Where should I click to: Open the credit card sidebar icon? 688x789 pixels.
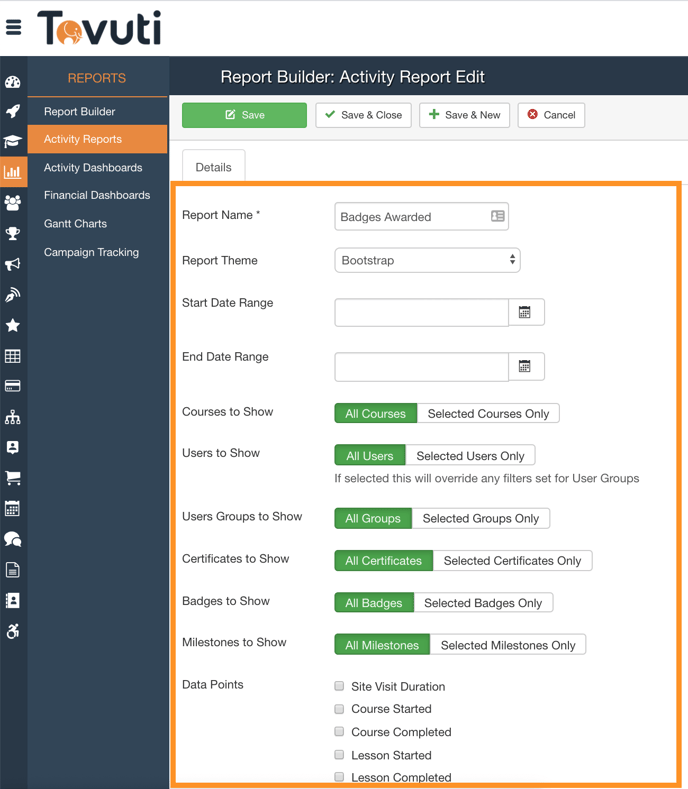pos(13,386)
